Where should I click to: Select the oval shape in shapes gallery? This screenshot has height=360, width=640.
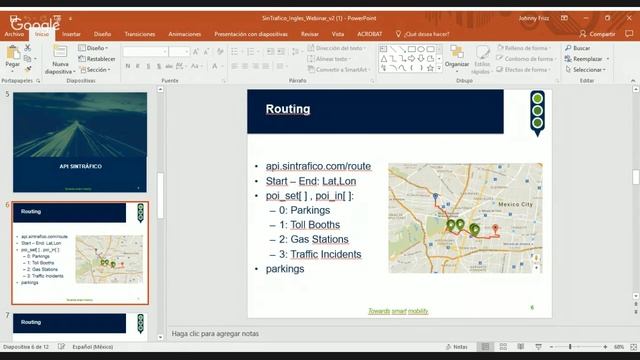point(421,49)
